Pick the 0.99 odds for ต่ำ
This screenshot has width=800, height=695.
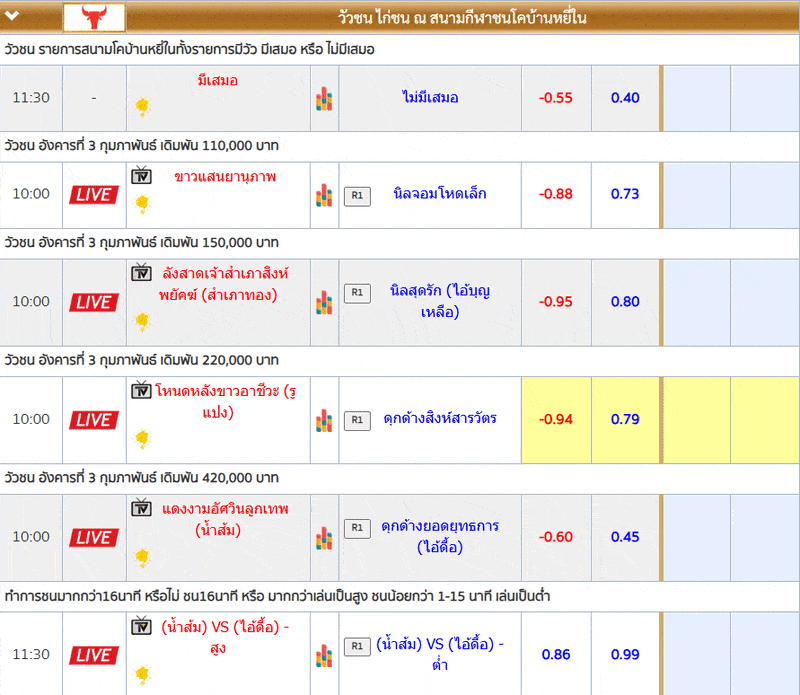tap(625, 654)
